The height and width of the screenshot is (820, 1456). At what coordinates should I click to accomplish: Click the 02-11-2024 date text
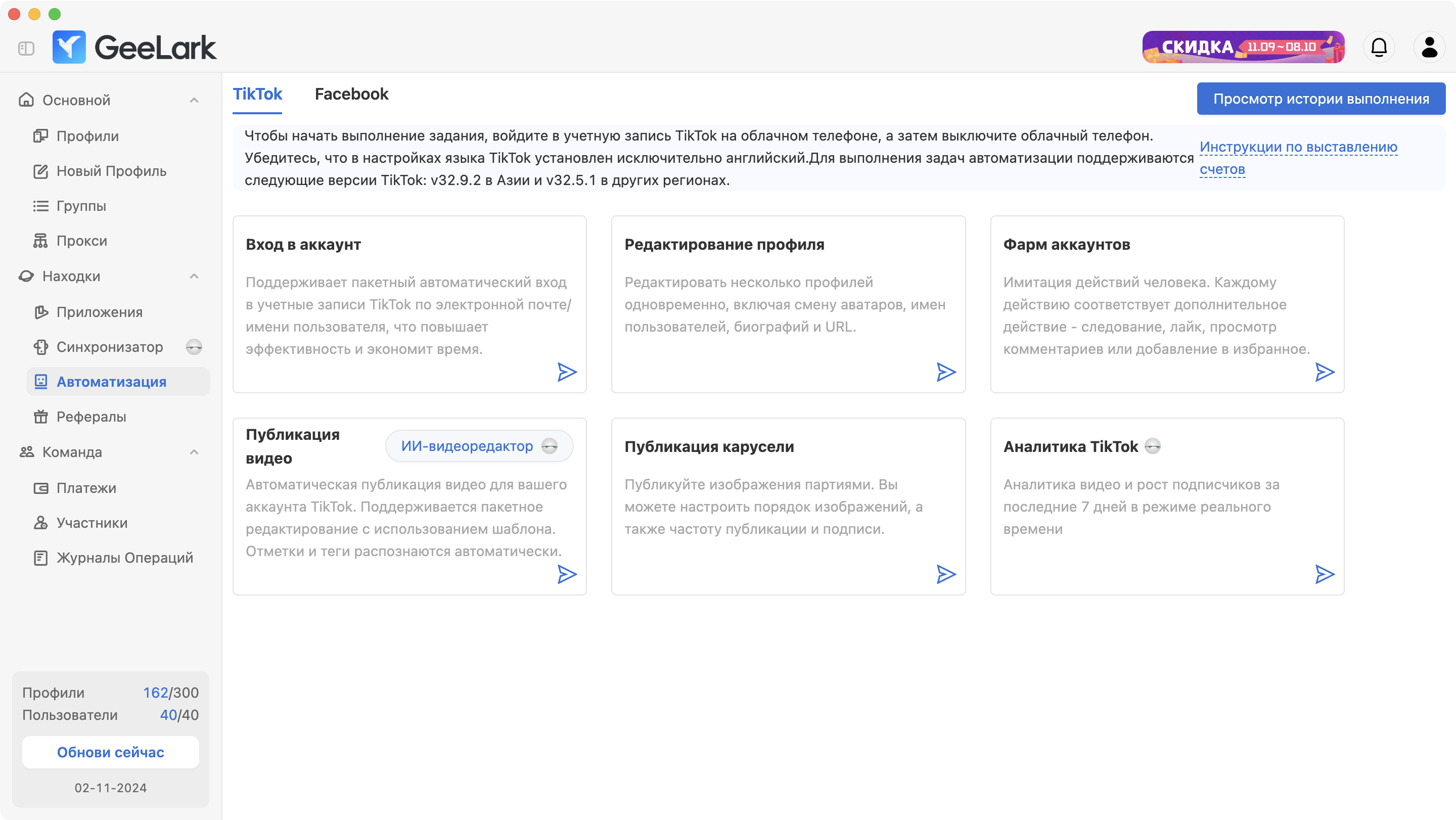pos(110,788)
